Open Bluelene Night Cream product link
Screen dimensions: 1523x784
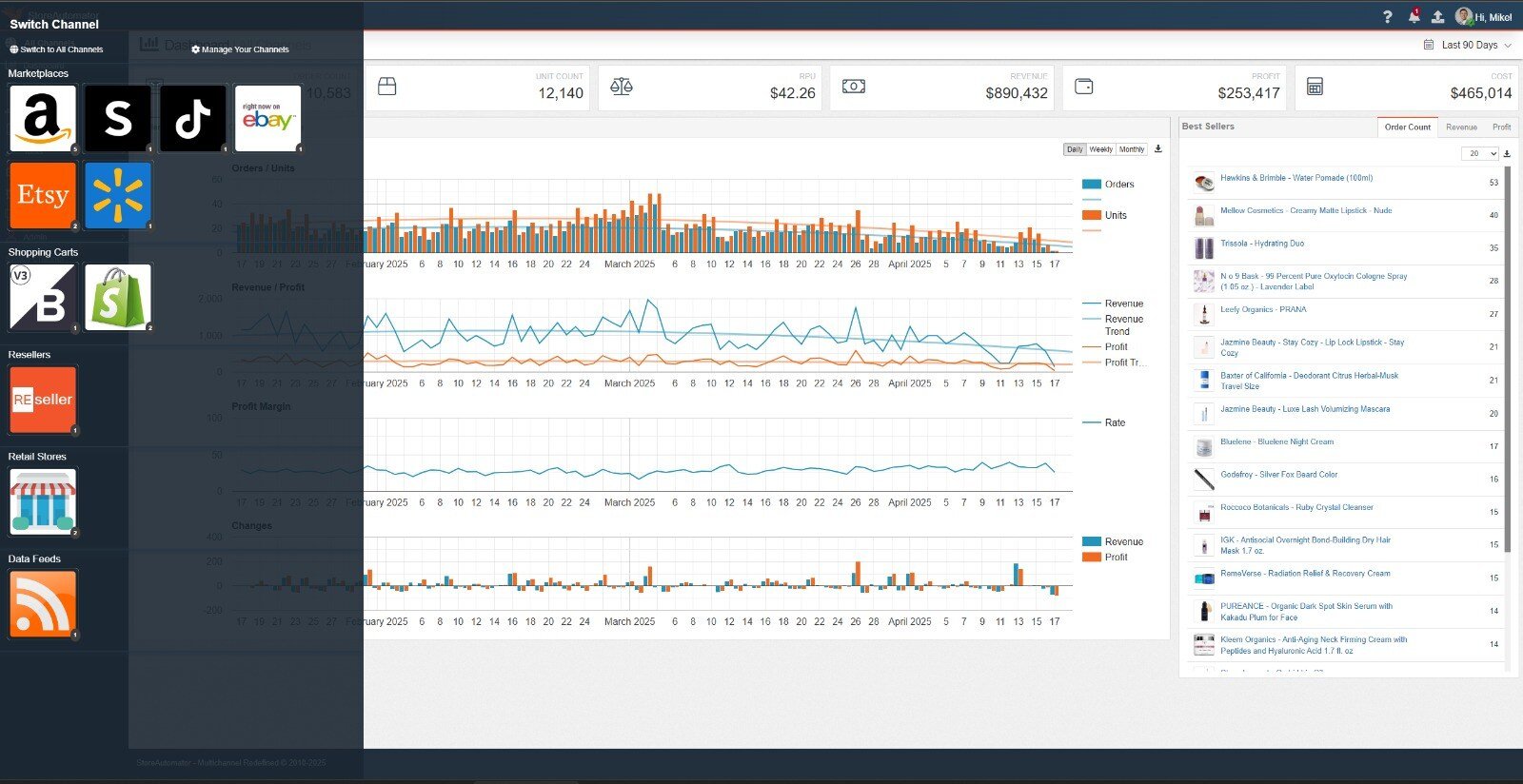[x=1277, y=441]
